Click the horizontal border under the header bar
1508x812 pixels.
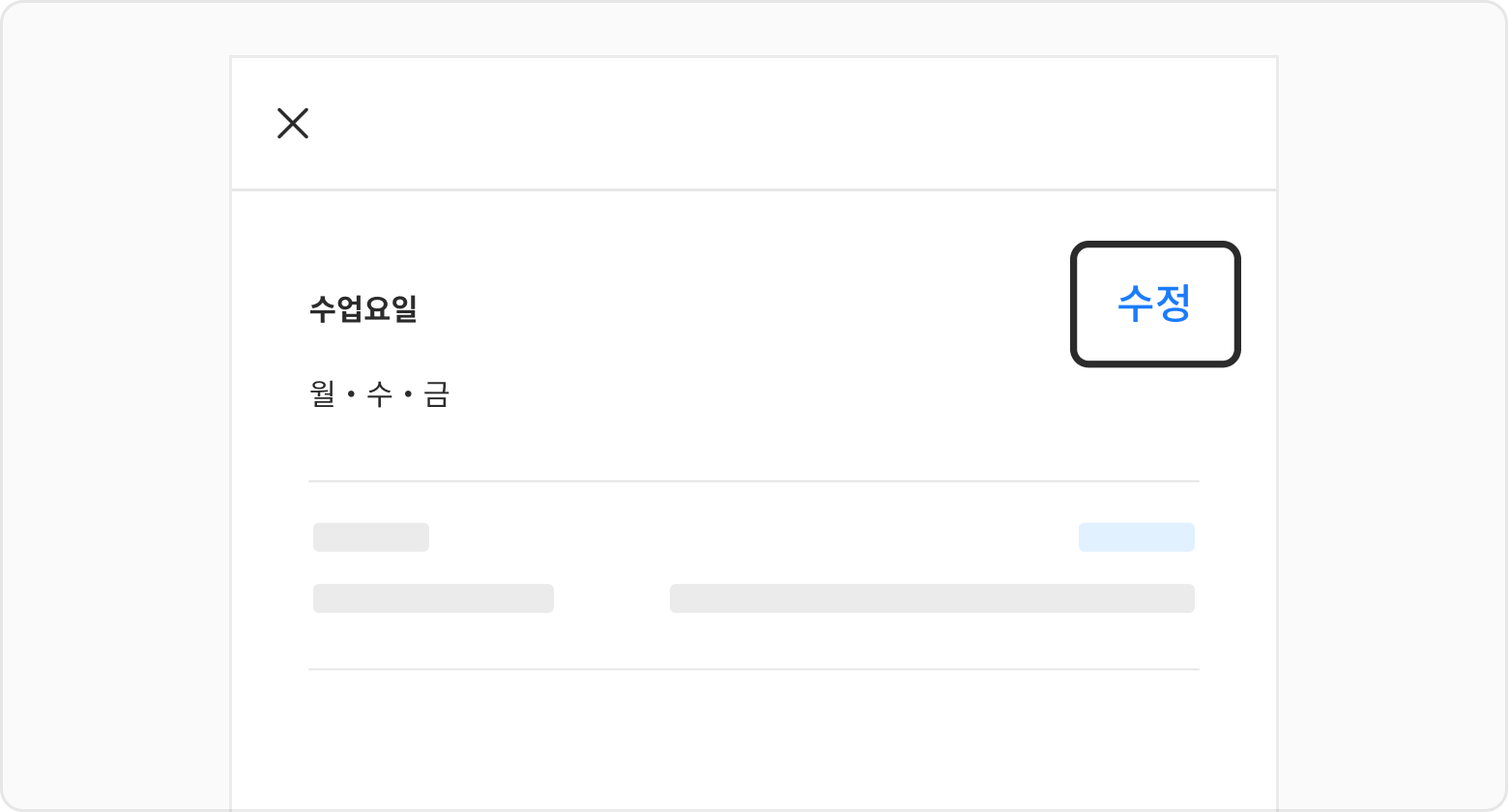(754, 189)
